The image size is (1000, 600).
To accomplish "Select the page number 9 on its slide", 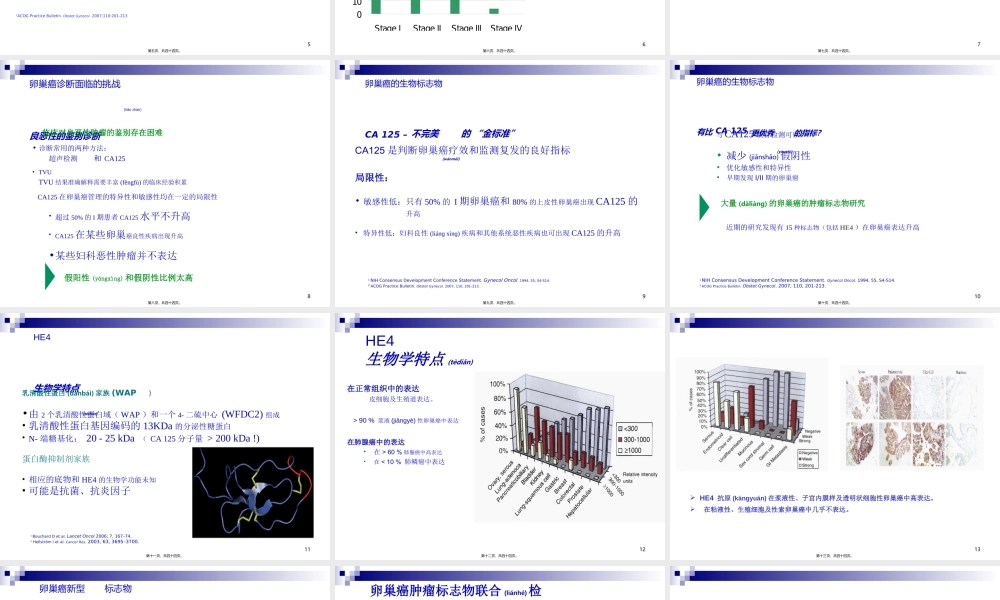I will [645, 297].
